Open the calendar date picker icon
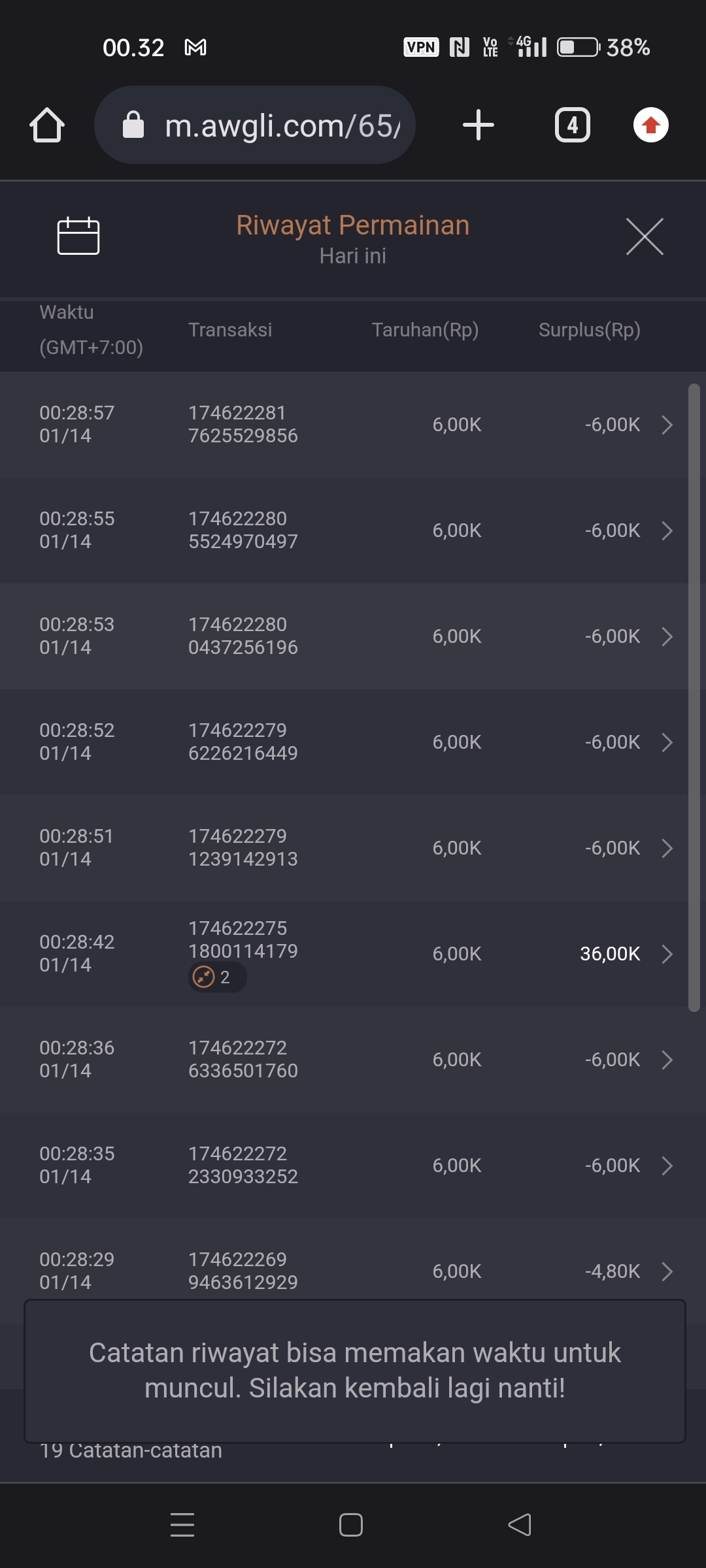This screenshot has height=1568, width=706. (x=78, y=235)
